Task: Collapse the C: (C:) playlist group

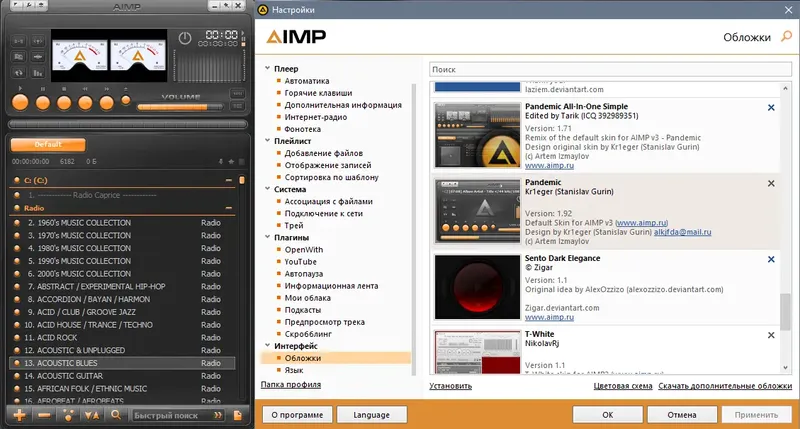Action: click(229, 180)
